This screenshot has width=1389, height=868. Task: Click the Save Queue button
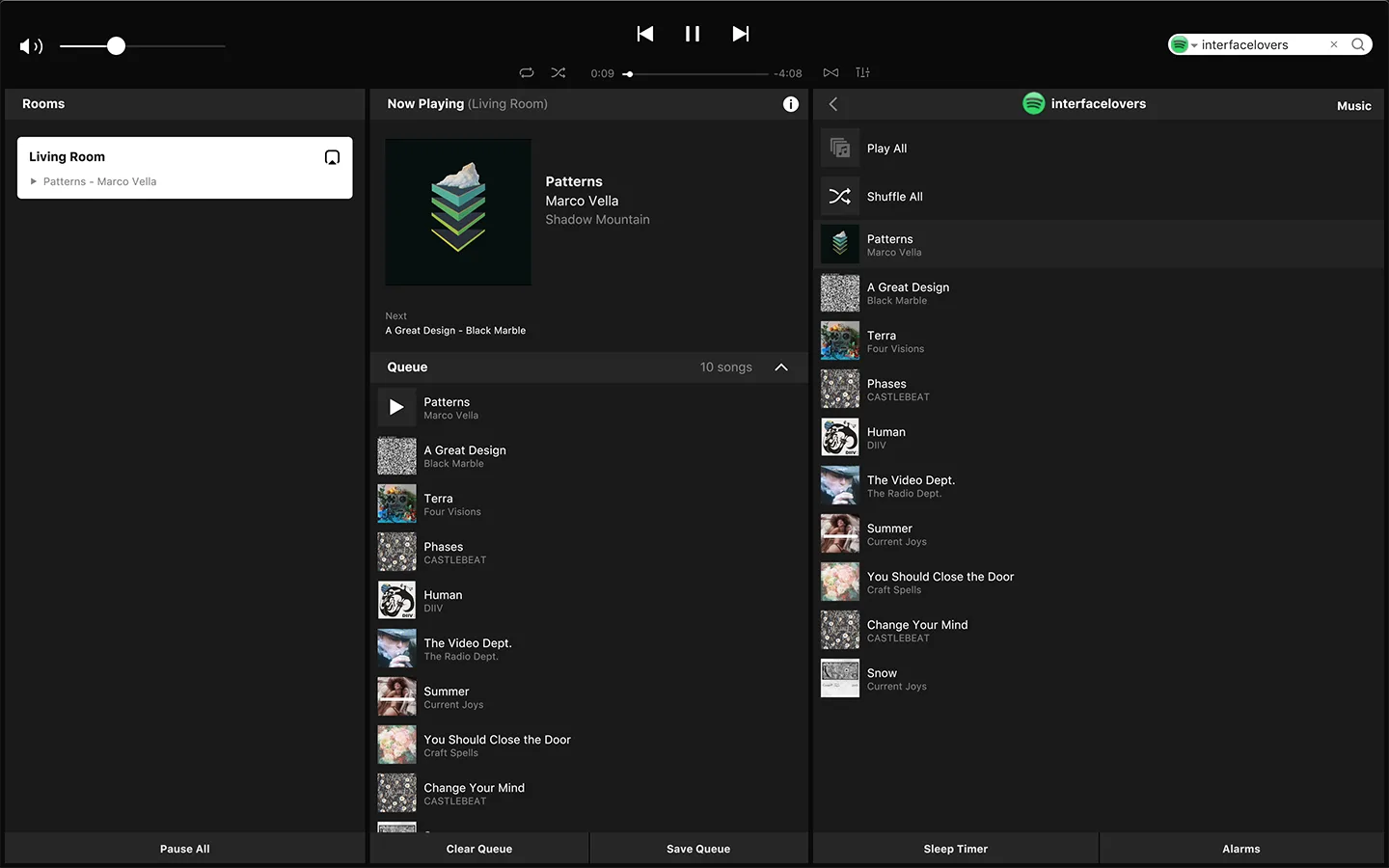[x=698, y=849]
